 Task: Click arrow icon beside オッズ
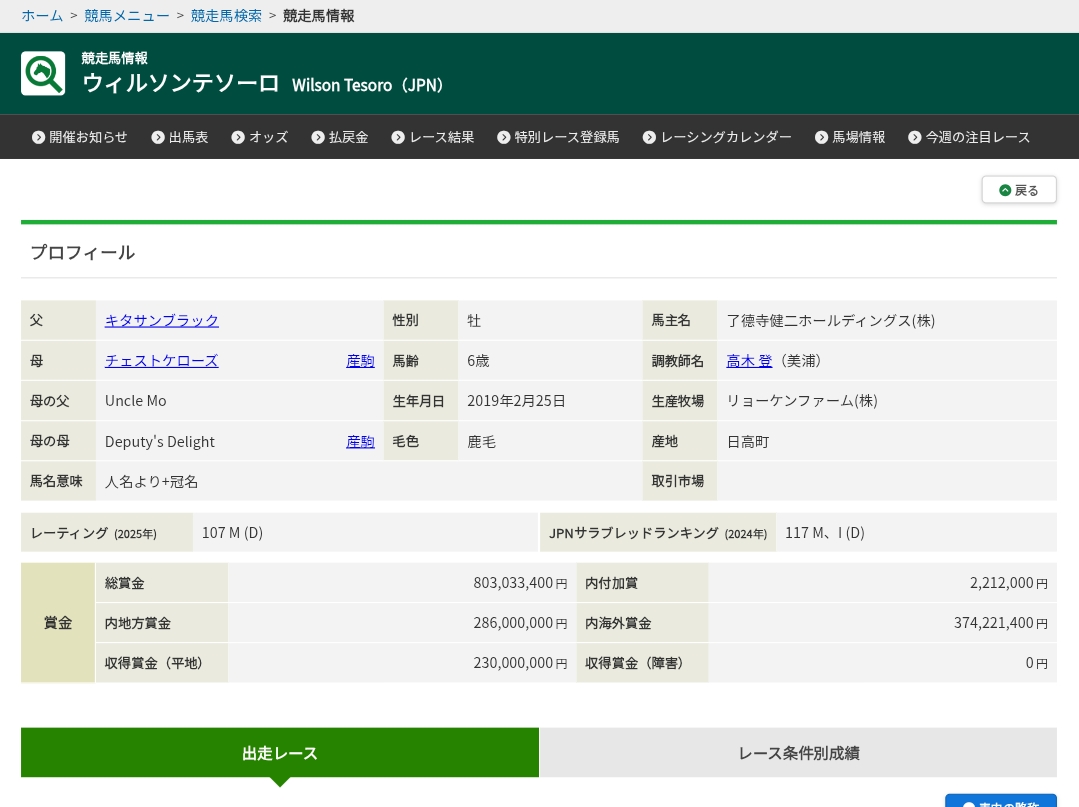coord(238,137)
